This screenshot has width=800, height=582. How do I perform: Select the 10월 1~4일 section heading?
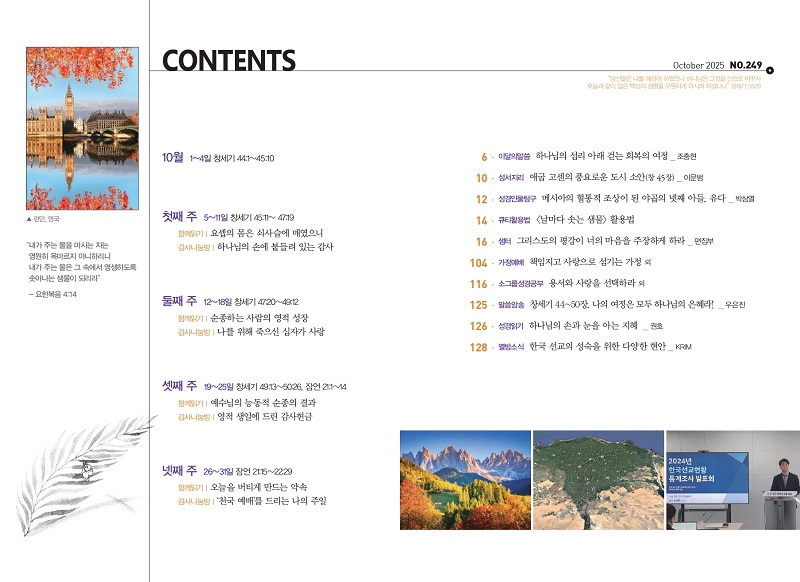pyautogui.click(x=173, y=157)
